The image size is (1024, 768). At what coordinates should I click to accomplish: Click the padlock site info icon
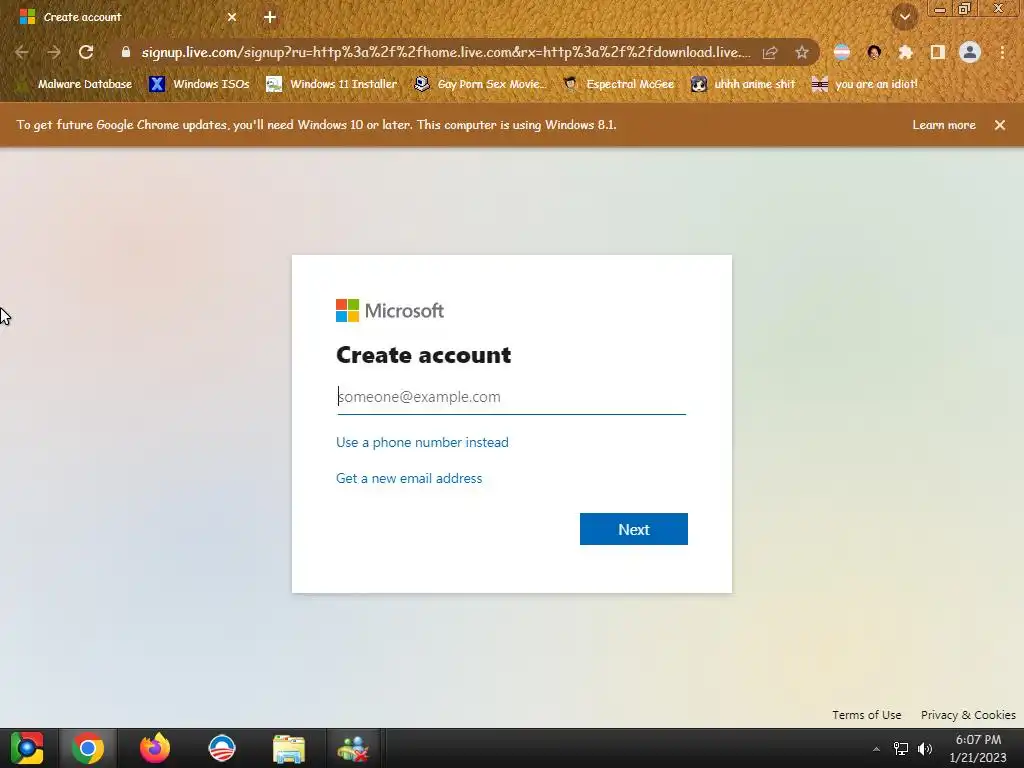tap(126, 52)
